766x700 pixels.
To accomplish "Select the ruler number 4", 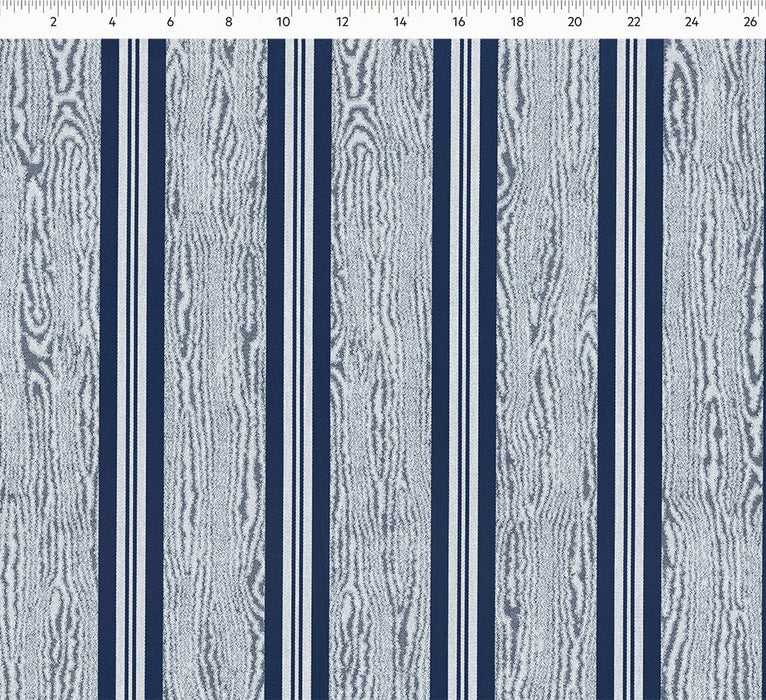I will (112, 22).
